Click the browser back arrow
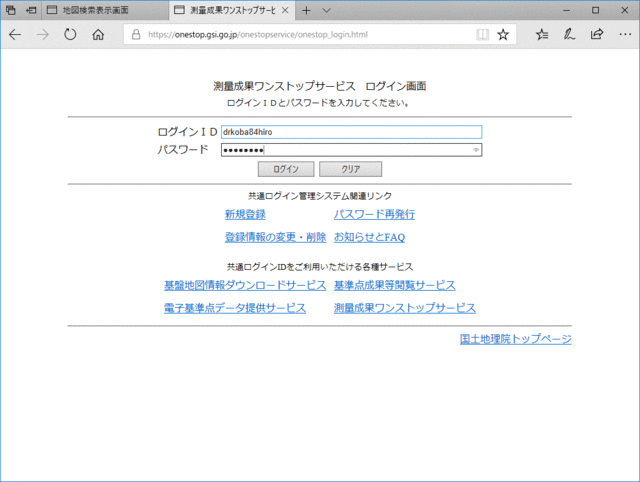Screen dimensions: 640x482 (x=15, y=35)
